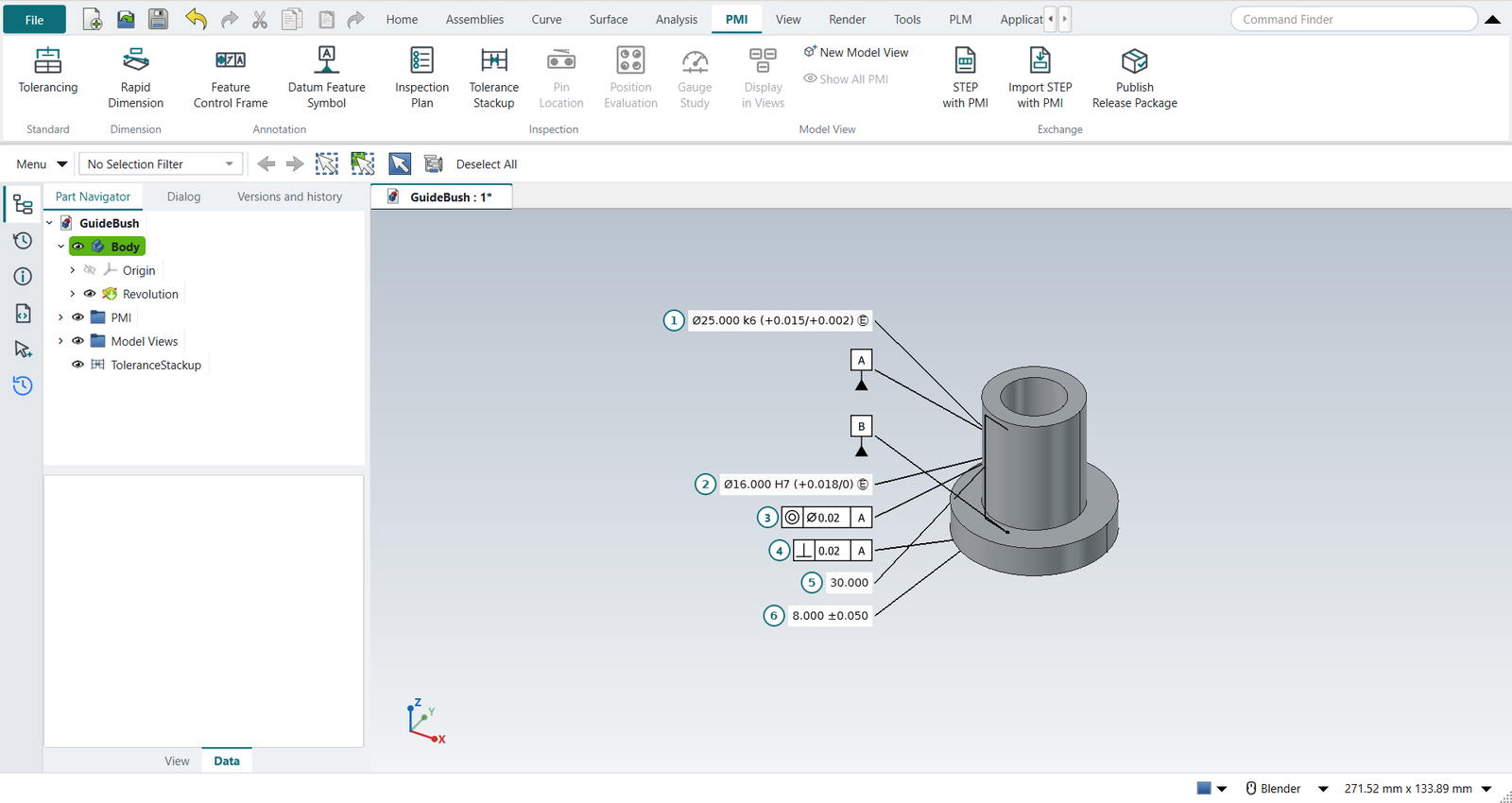
Task: Toggle visibility of the PMI folder
Action: click(x=78, y=317)
